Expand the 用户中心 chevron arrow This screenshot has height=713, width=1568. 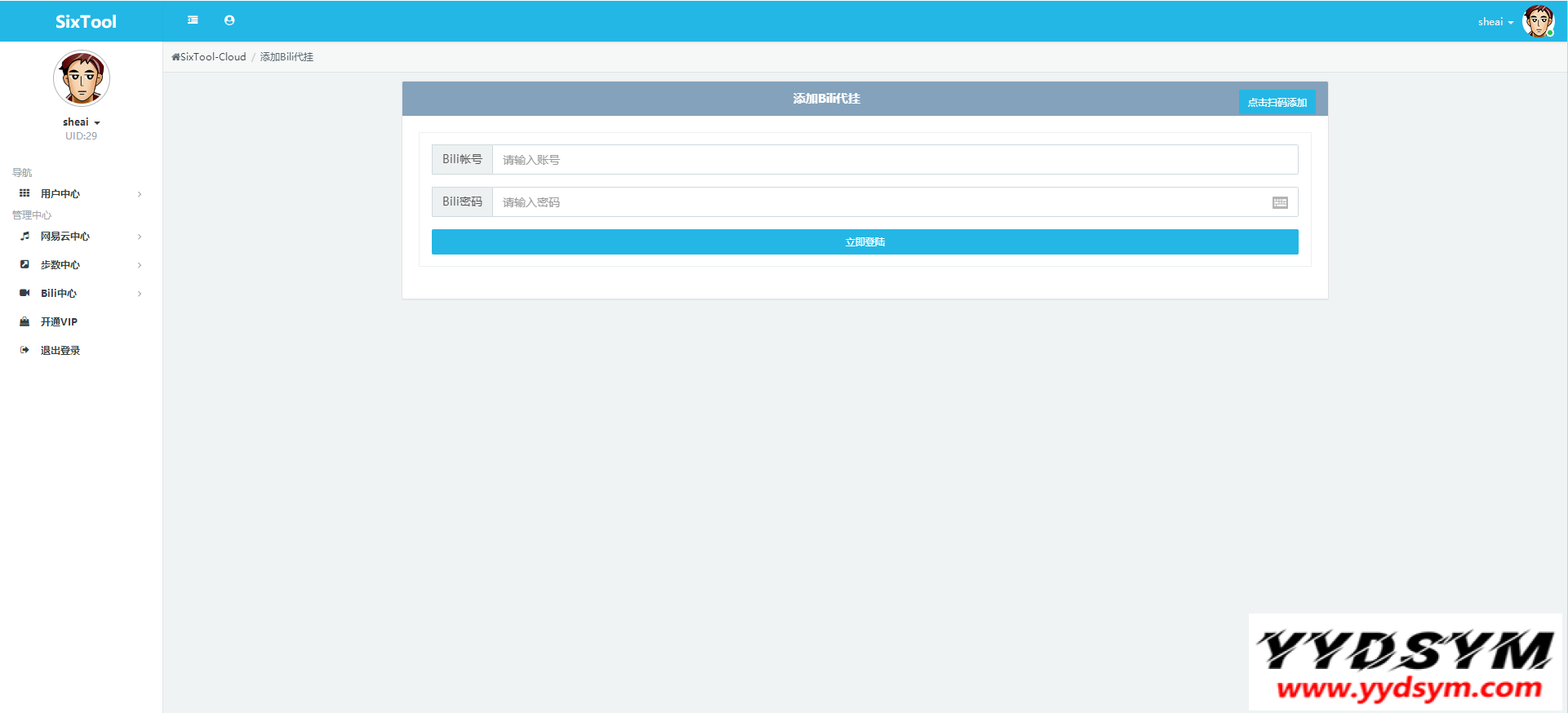pos(140,194)
